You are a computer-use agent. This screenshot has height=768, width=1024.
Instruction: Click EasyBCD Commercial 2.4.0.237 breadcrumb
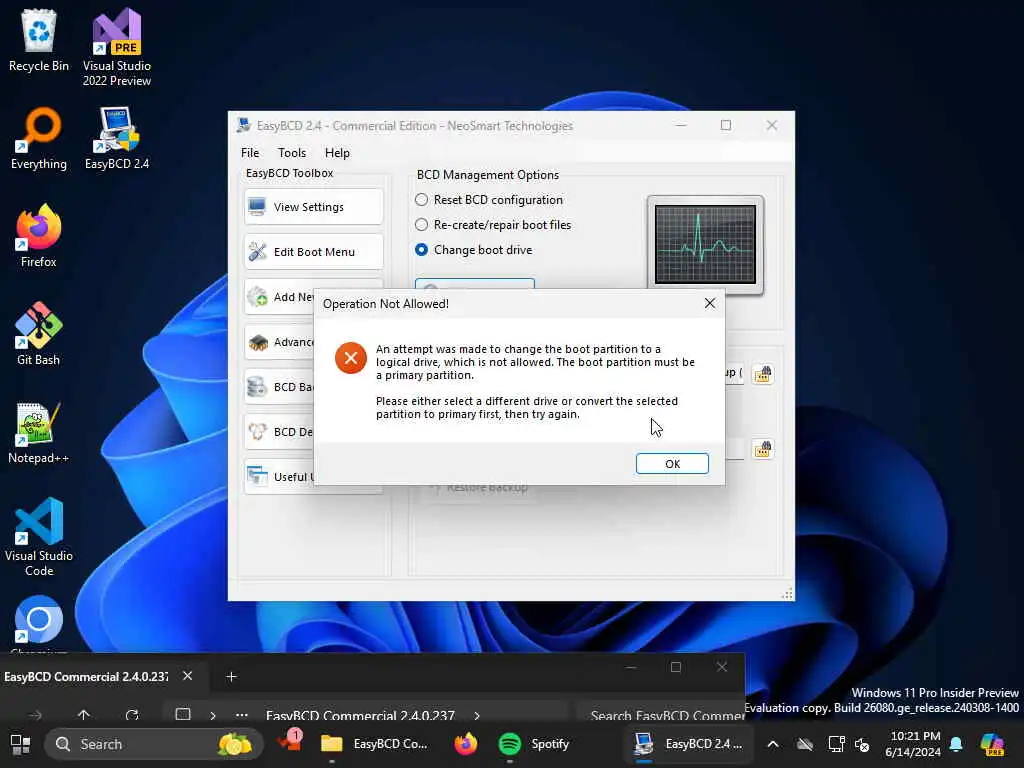click(360, 715)
